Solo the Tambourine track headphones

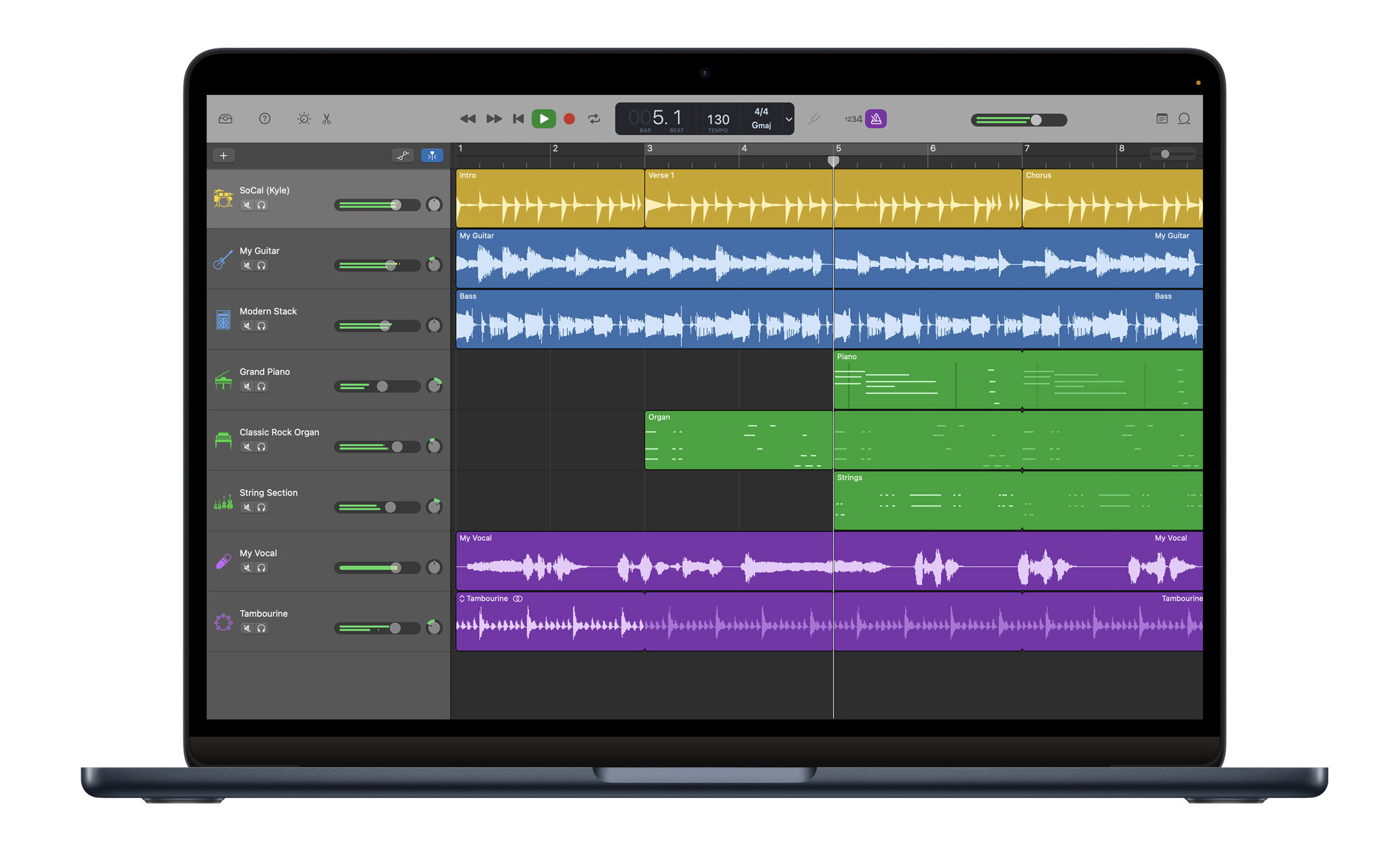pyautogui.click(x=262, y=629)
